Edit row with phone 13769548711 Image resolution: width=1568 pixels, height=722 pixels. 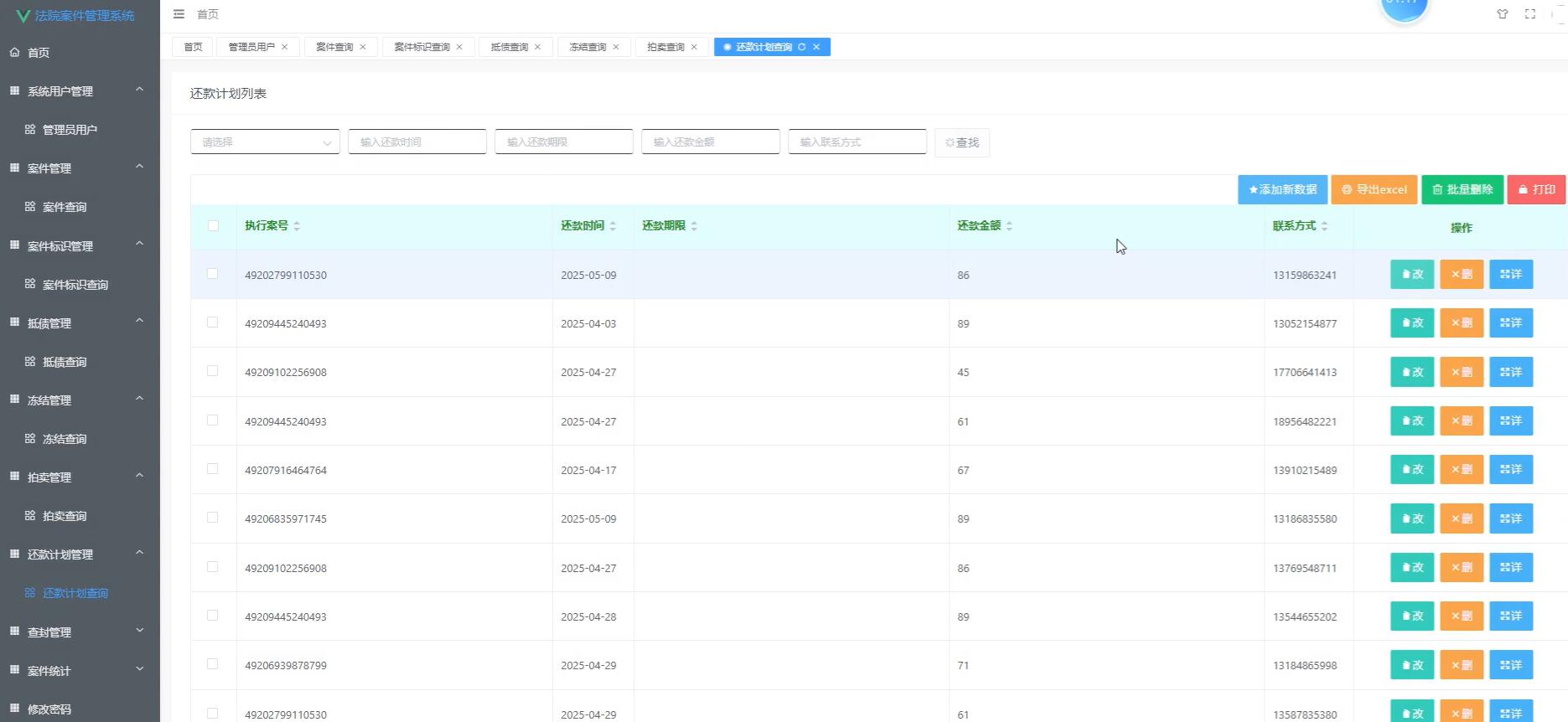pos(1412,567)
